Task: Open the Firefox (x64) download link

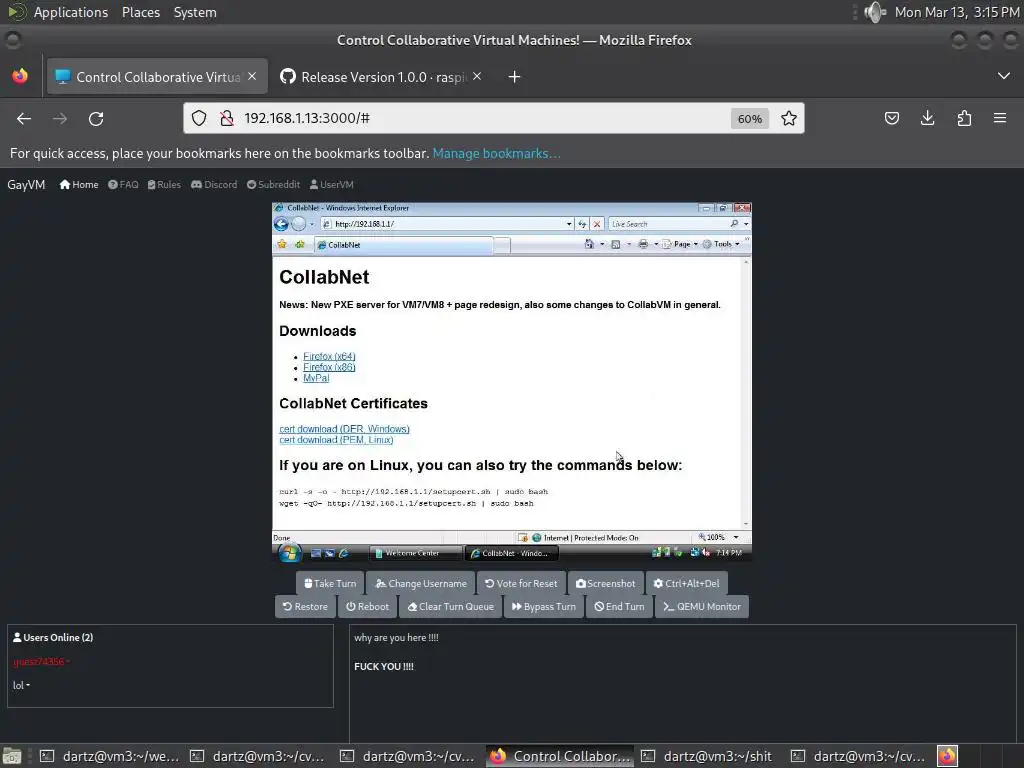Action: pyautogui.click(x=329, y=356)
